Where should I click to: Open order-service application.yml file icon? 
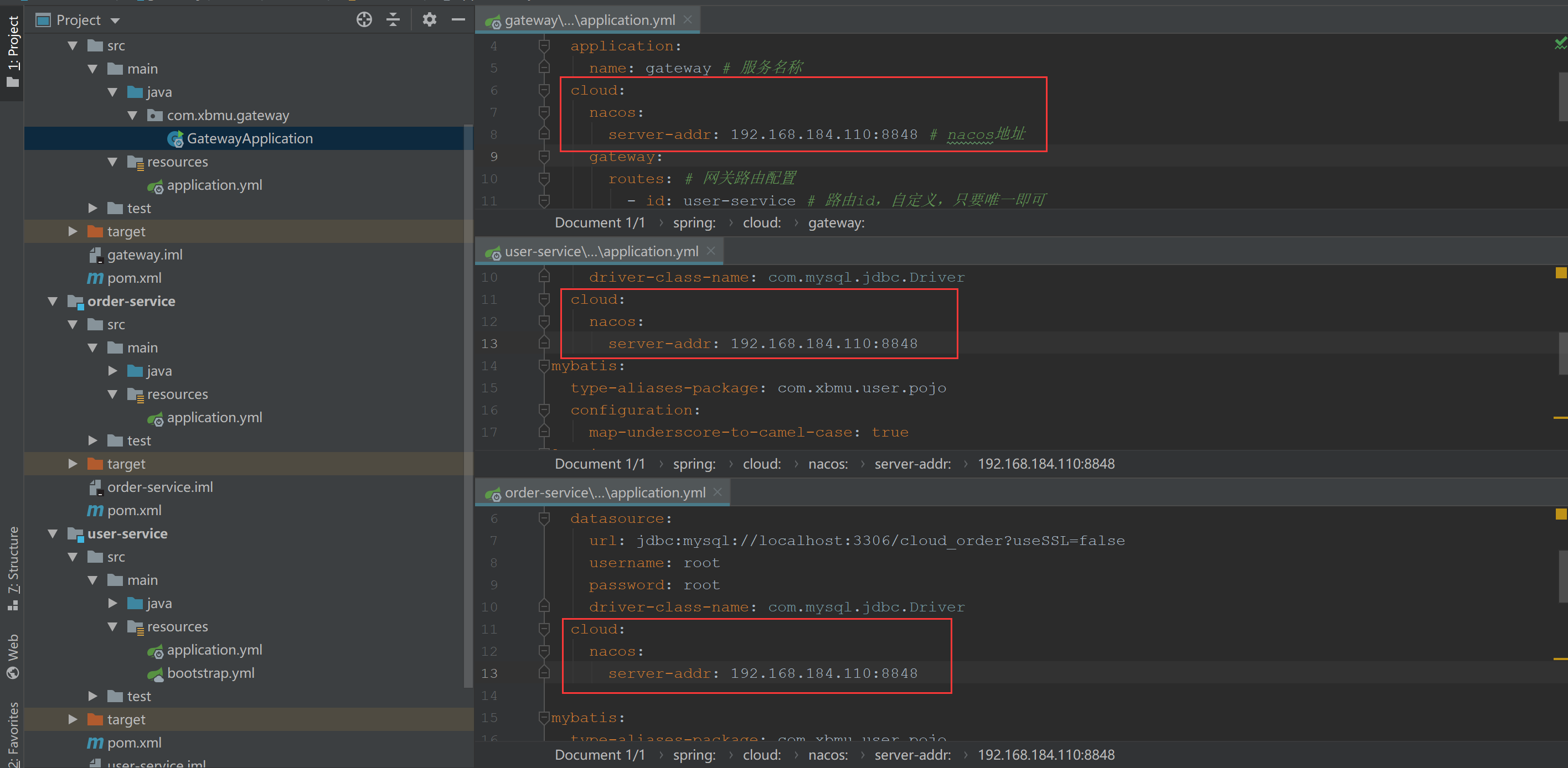tap(155, 418)
